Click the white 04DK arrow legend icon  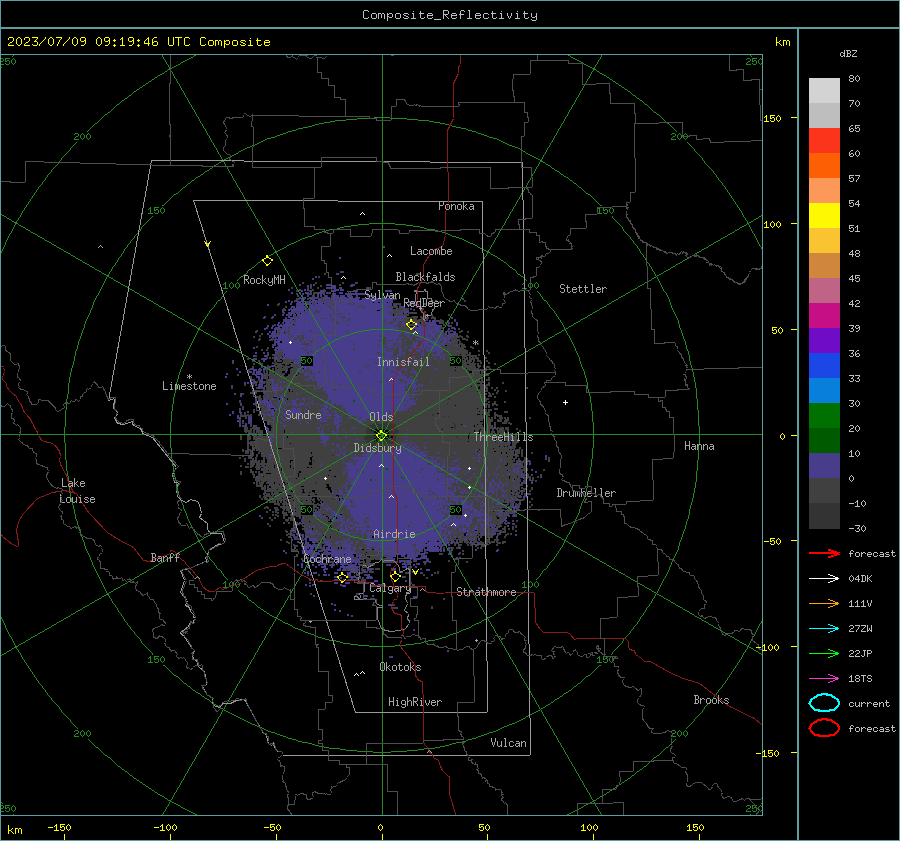pos(824,579)
